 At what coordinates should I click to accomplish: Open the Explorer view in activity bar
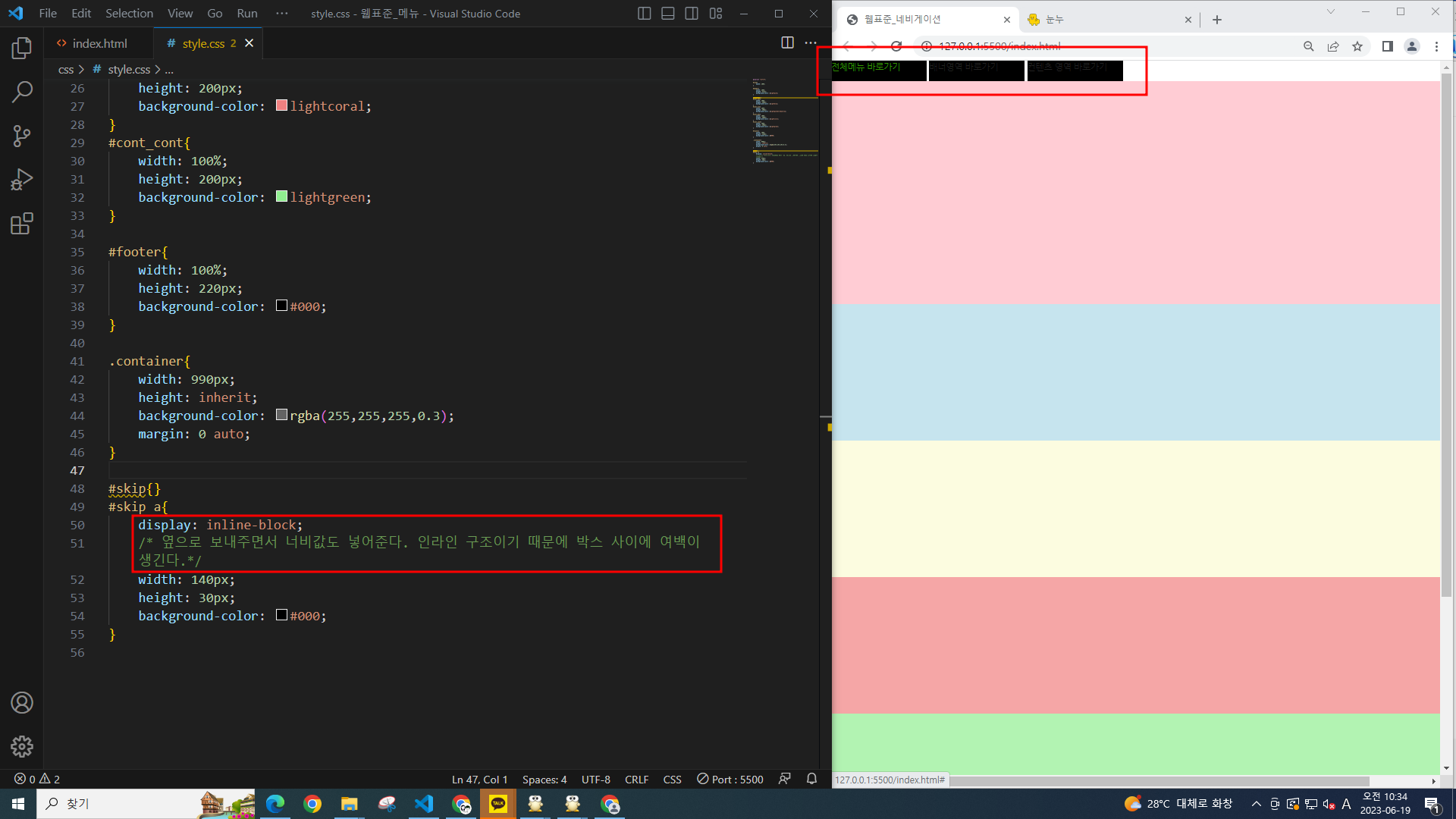(x=22, y=49)
